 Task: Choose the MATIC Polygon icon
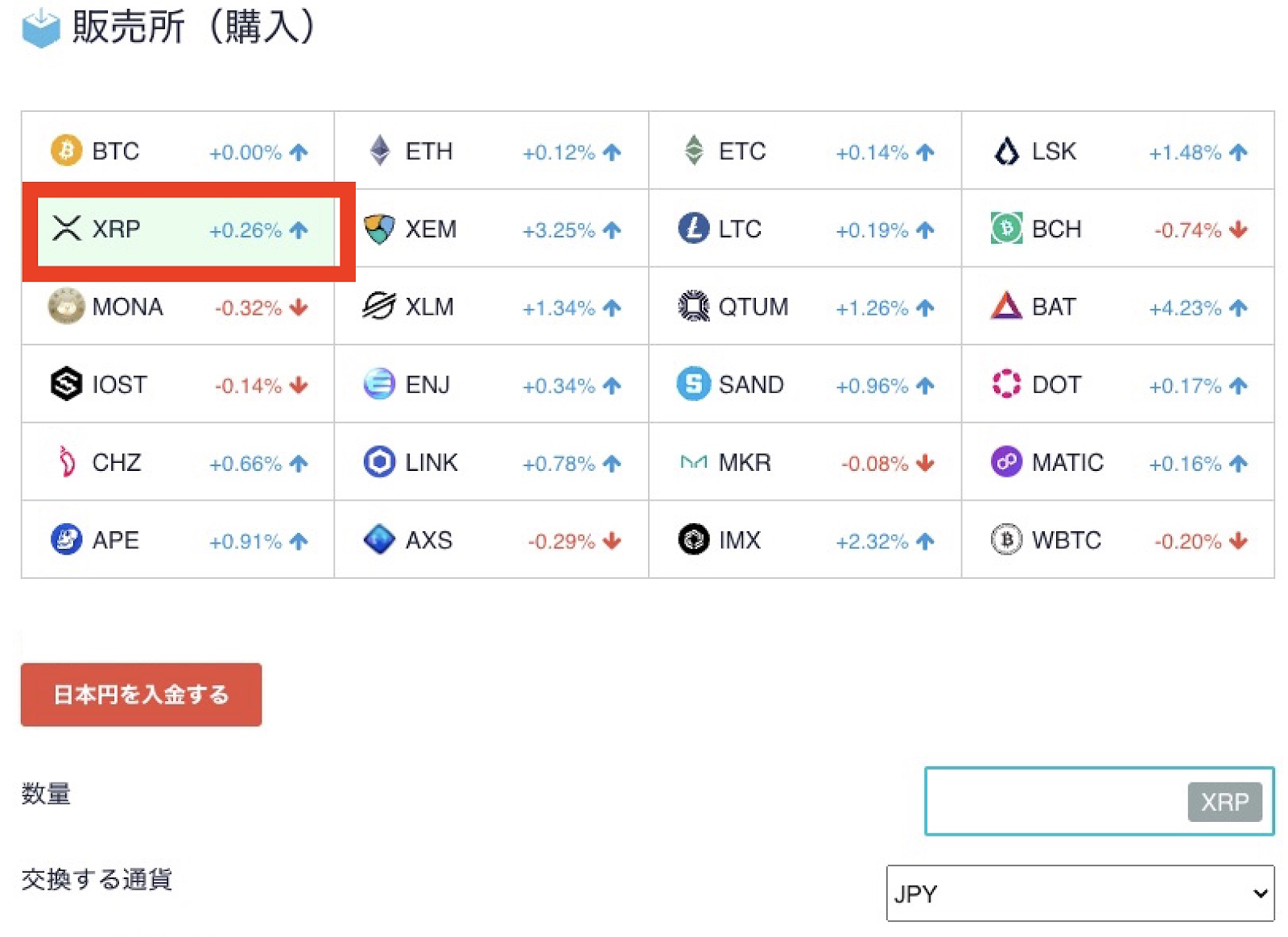[x=1006, y=462]
